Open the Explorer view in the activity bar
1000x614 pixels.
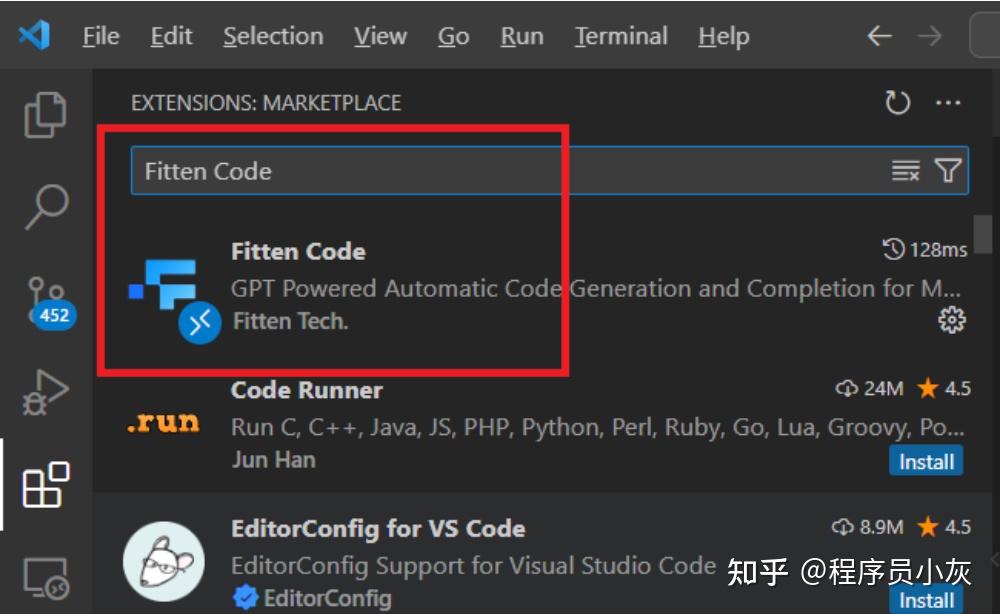(x=44, y=113)
